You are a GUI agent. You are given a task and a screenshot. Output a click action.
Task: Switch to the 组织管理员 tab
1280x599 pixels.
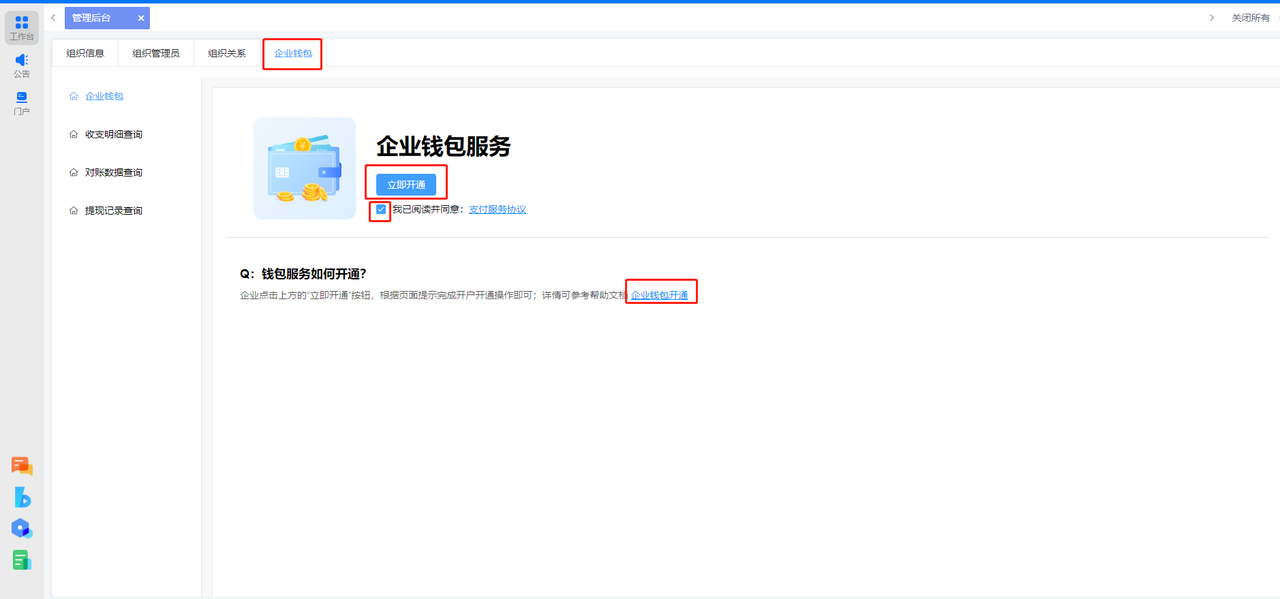tap(156, 53)
